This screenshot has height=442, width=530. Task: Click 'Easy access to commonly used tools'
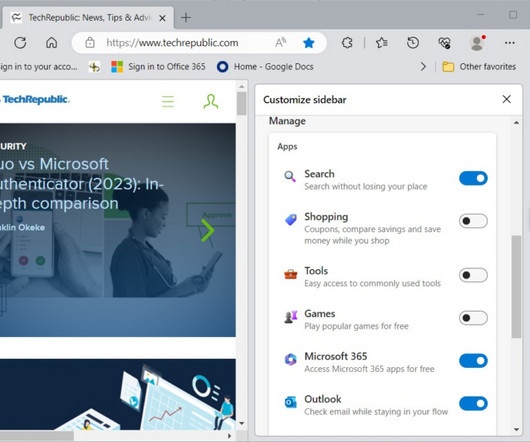coord(372,283)
